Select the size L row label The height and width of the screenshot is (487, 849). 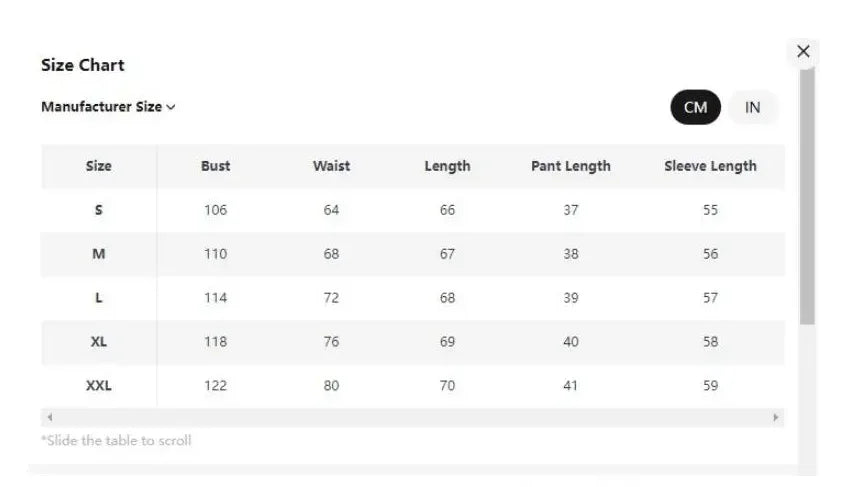(x=98, y=298)
